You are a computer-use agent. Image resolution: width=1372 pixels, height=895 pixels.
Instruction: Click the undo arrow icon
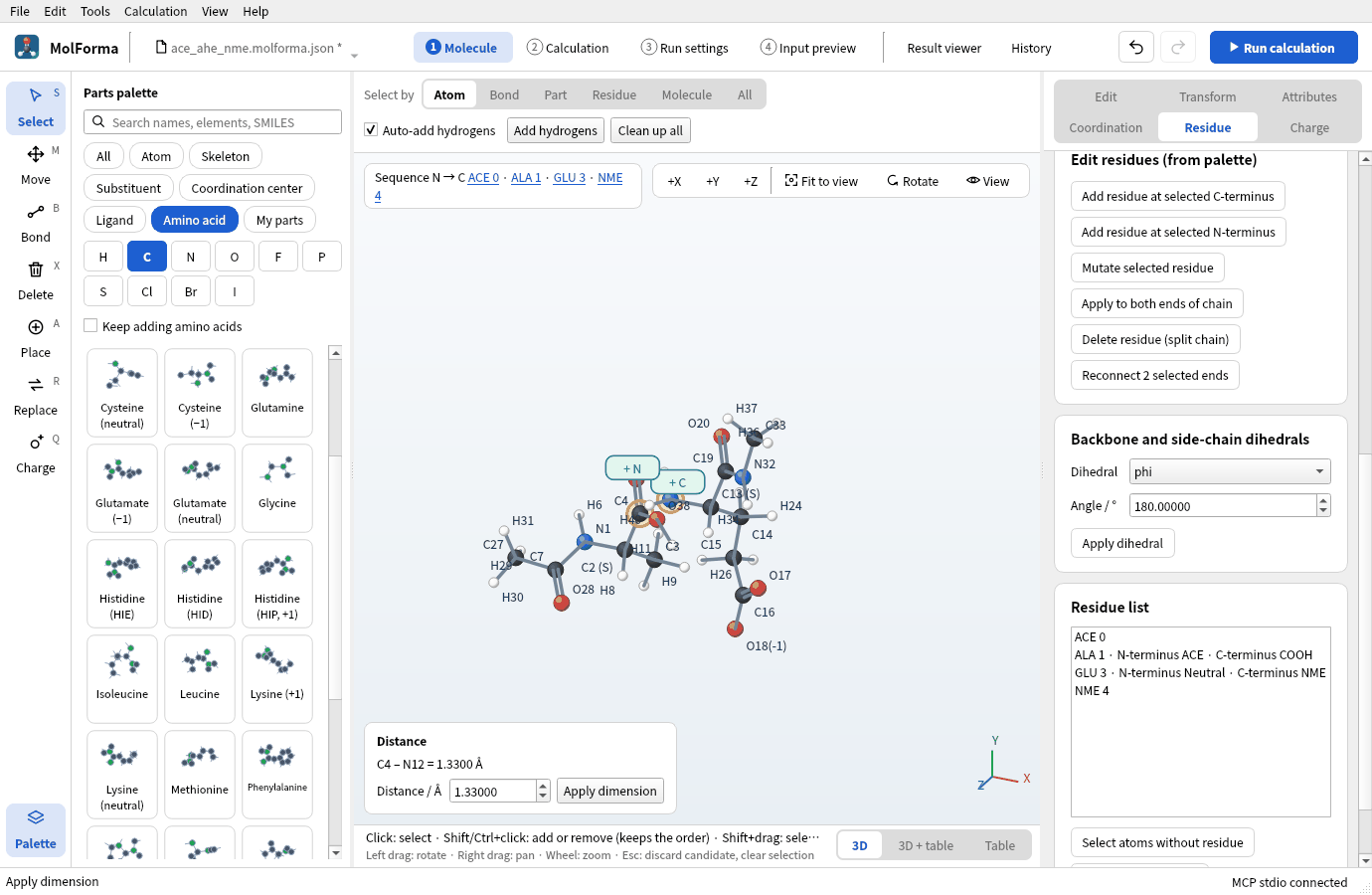click(x=1136, y=48)
